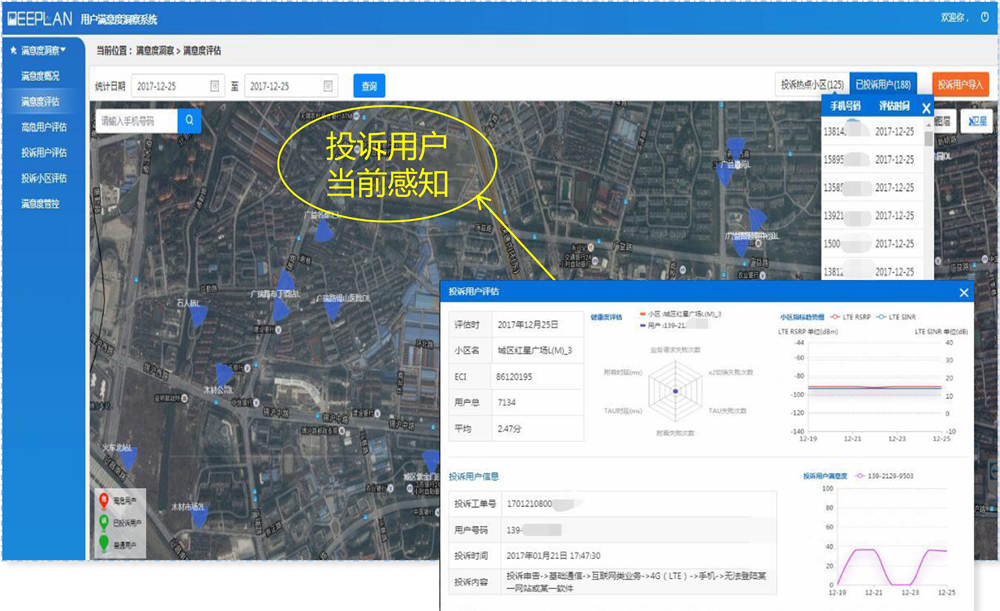This screenshot has width=1000, height=611.
Task: Switch to 投诉热点小区(125) tab
Action: 812,86
